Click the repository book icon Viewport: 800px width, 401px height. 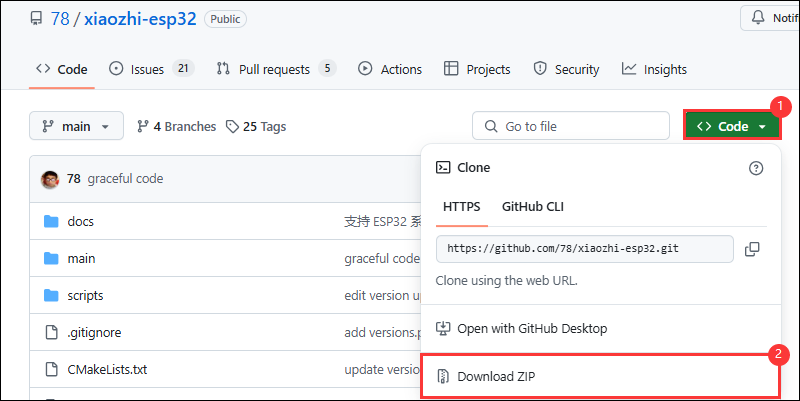click(x=36, y=18)
